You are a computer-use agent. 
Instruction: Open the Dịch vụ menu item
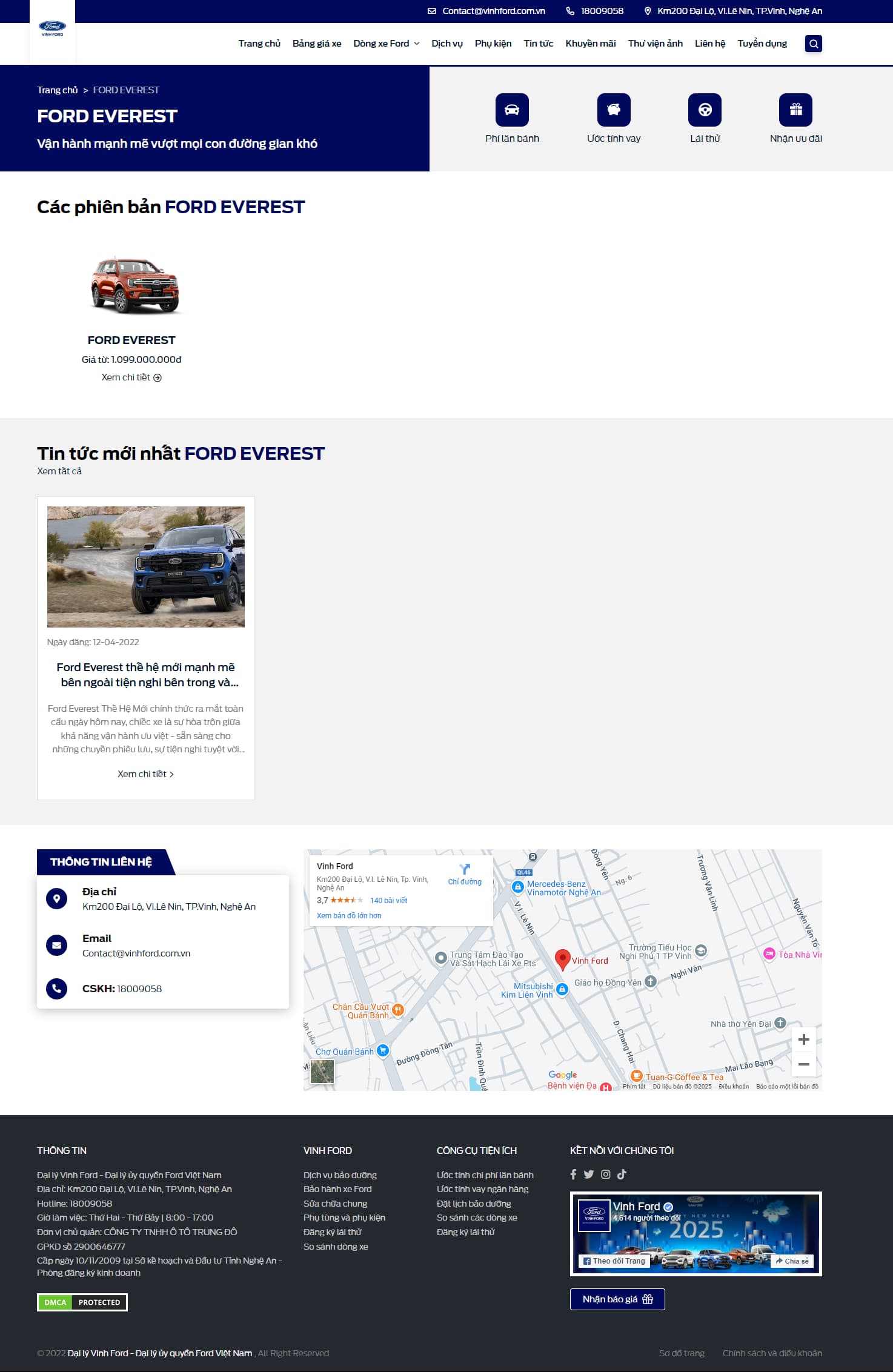447,44
